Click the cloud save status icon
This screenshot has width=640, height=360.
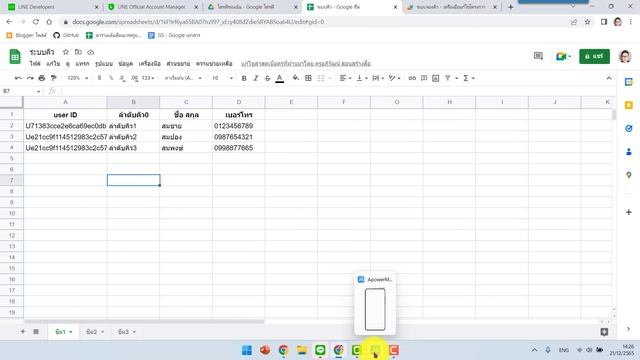click(91, 52)
